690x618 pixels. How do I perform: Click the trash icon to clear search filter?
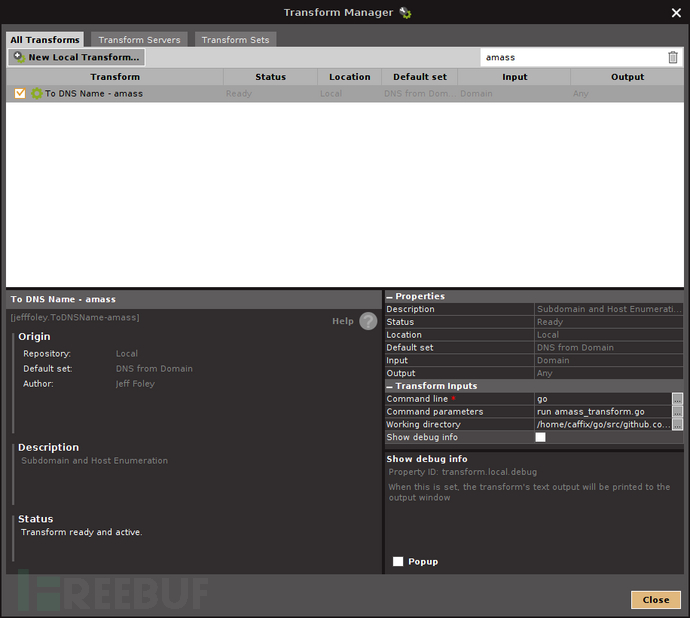672,57
